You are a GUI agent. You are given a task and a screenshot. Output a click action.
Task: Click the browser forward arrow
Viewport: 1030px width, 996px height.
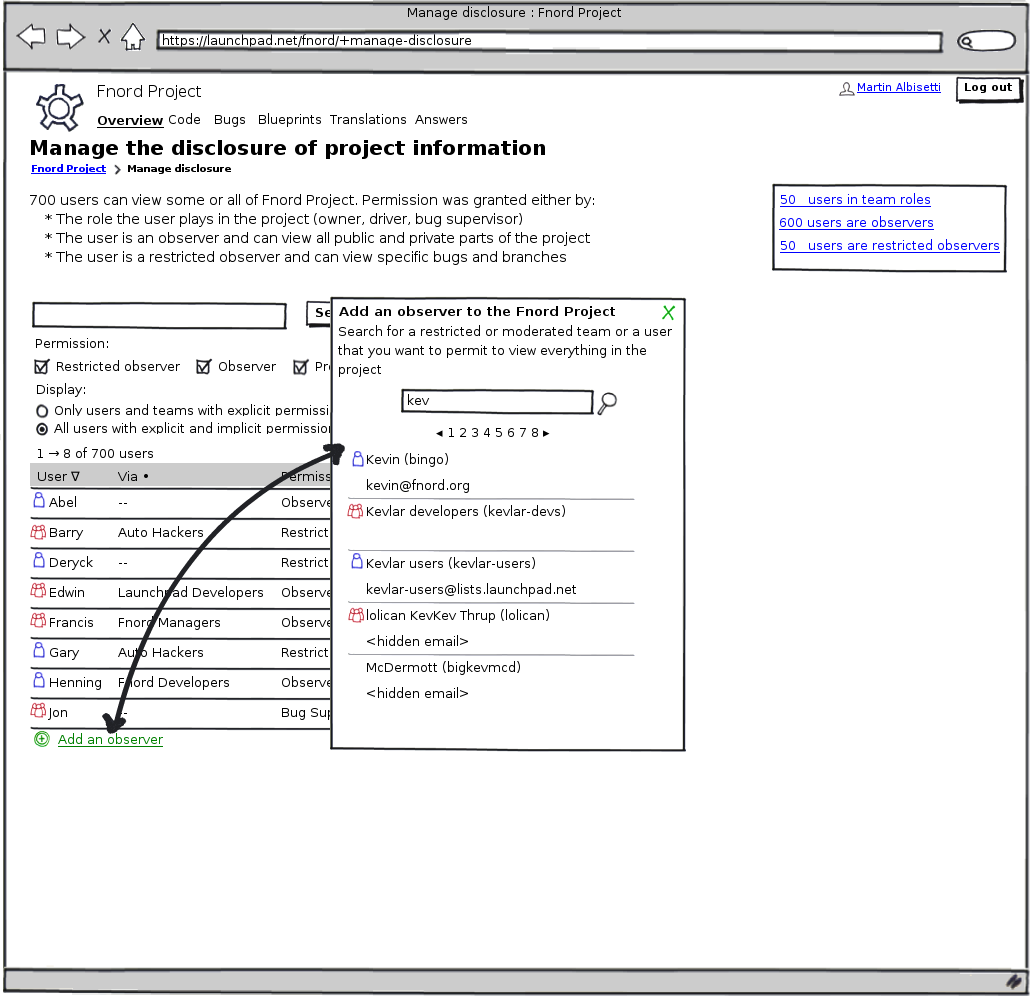pyautogui.click(x=70, y=38)
